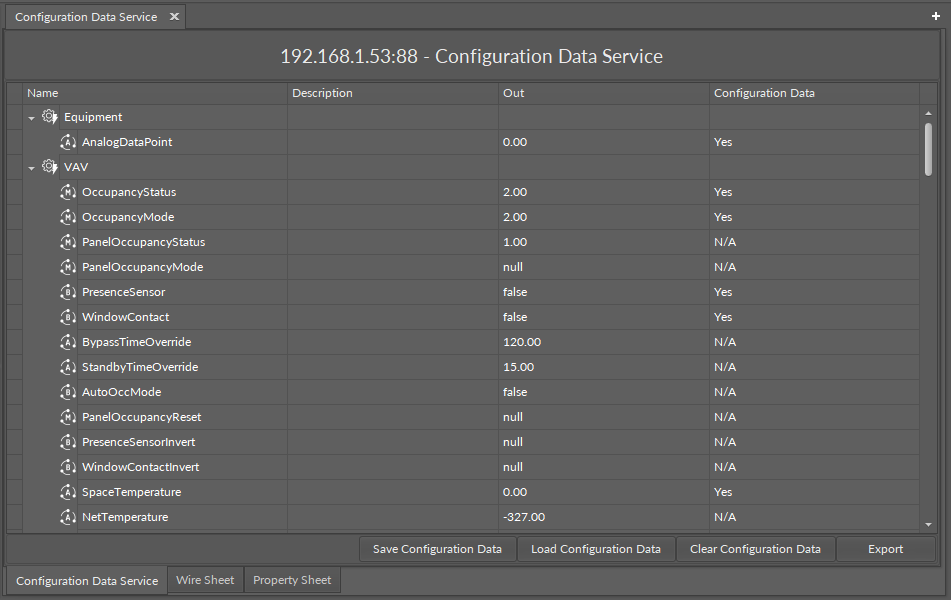Viewport: 951px width, 600px height.
Task: Click the AnalogDataPoint analog icon
Action: (x=68, y=142)
